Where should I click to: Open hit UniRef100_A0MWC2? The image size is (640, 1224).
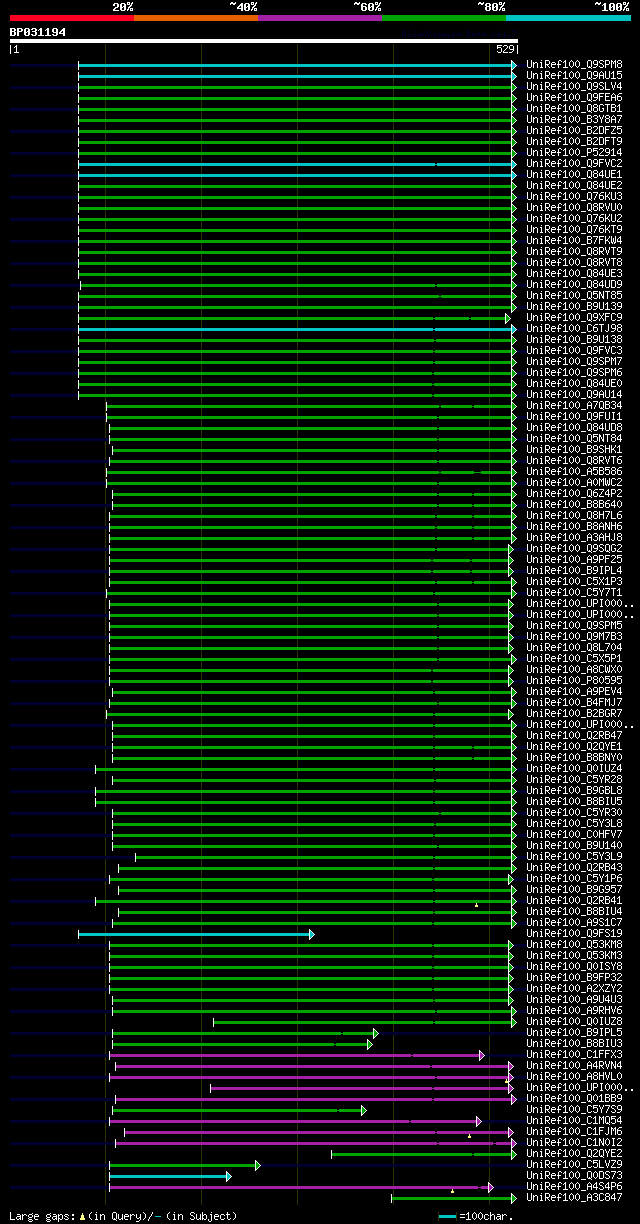[x=574, y=482]
